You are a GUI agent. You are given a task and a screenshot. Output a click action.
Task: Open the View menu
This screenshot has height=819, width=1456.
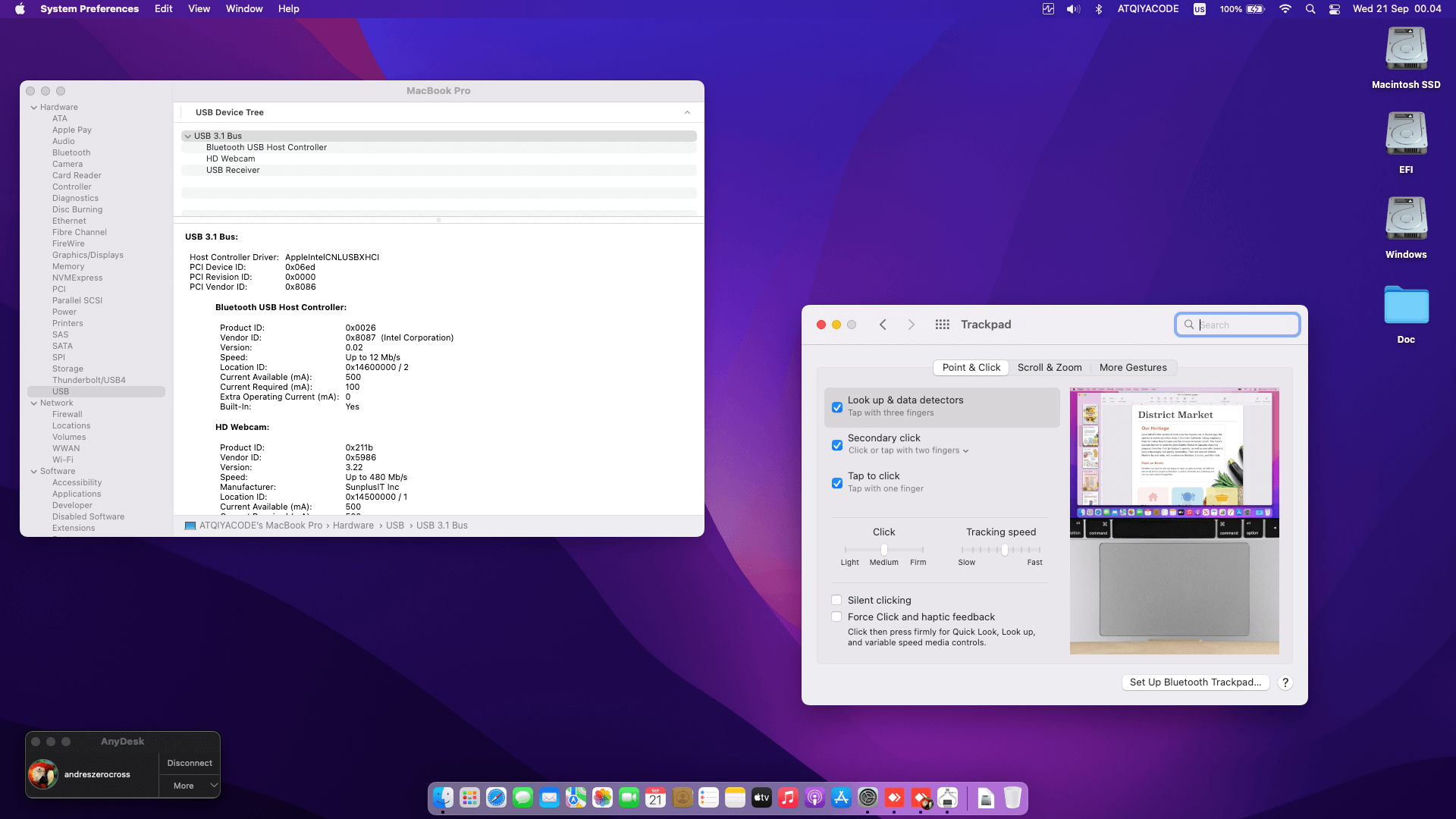click(x=199, y=9)
